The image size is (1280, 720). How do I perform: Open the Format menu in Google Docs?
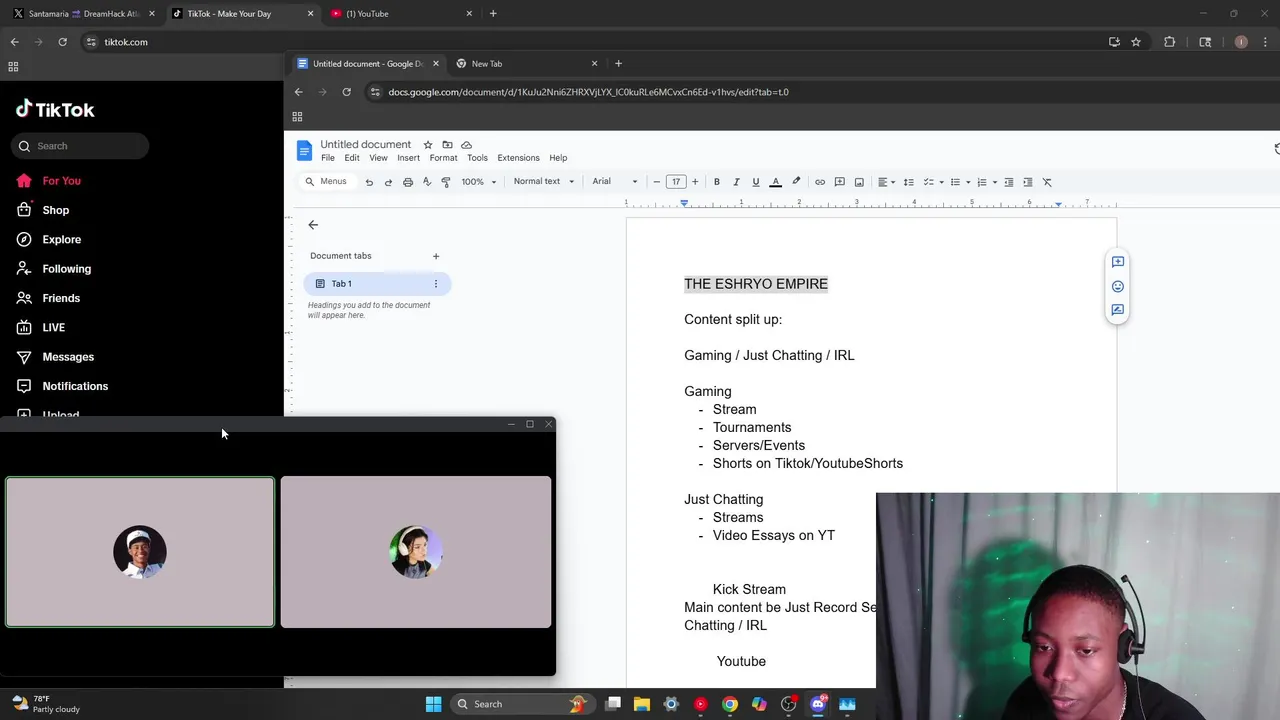[x=443, y=158]
